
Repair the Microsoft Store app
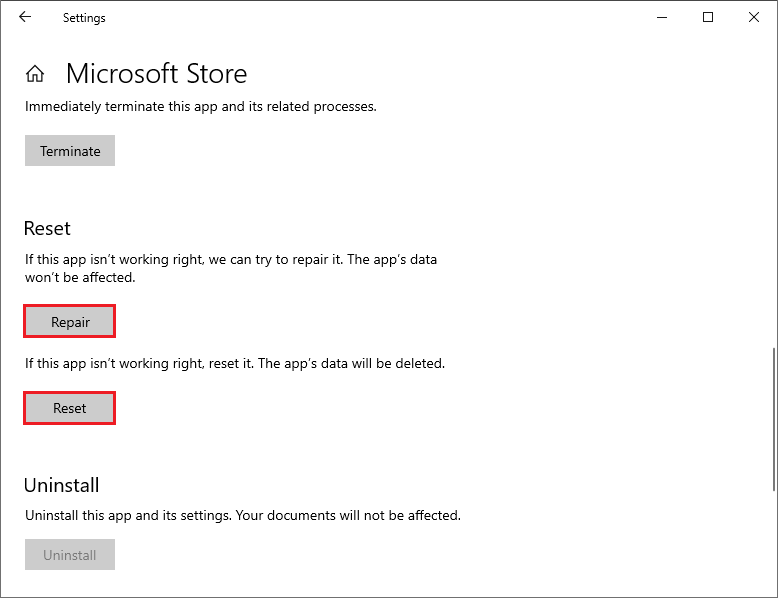[x=70, y=322]
